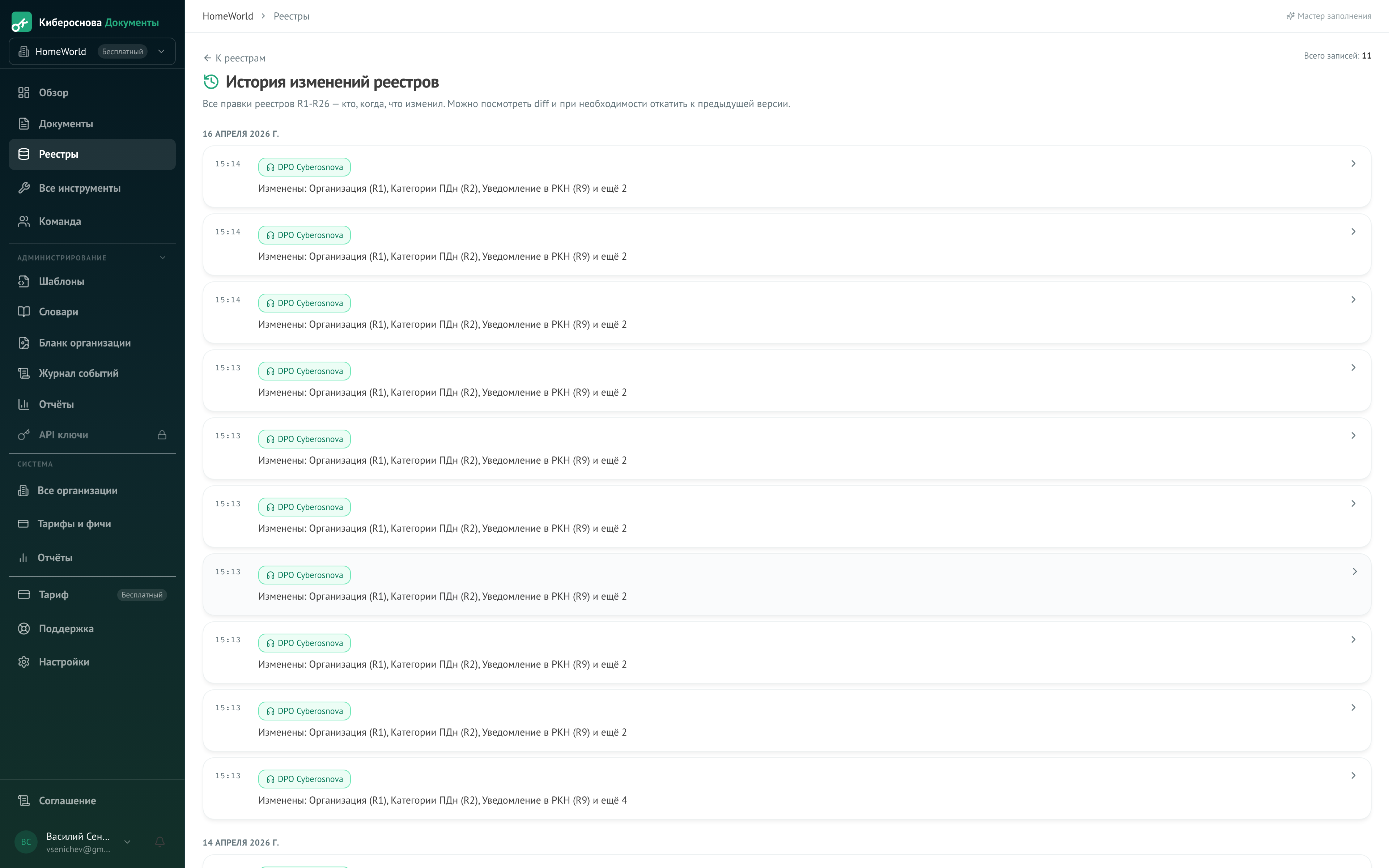Open Настройки from the sidebar

pyautogui.click(x=64, y=662)
